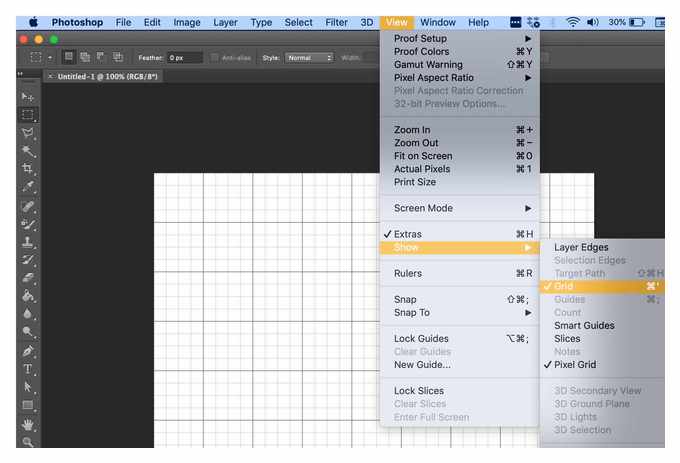
Task: Select the Rectangle shape tool
Action: point(28,405)
